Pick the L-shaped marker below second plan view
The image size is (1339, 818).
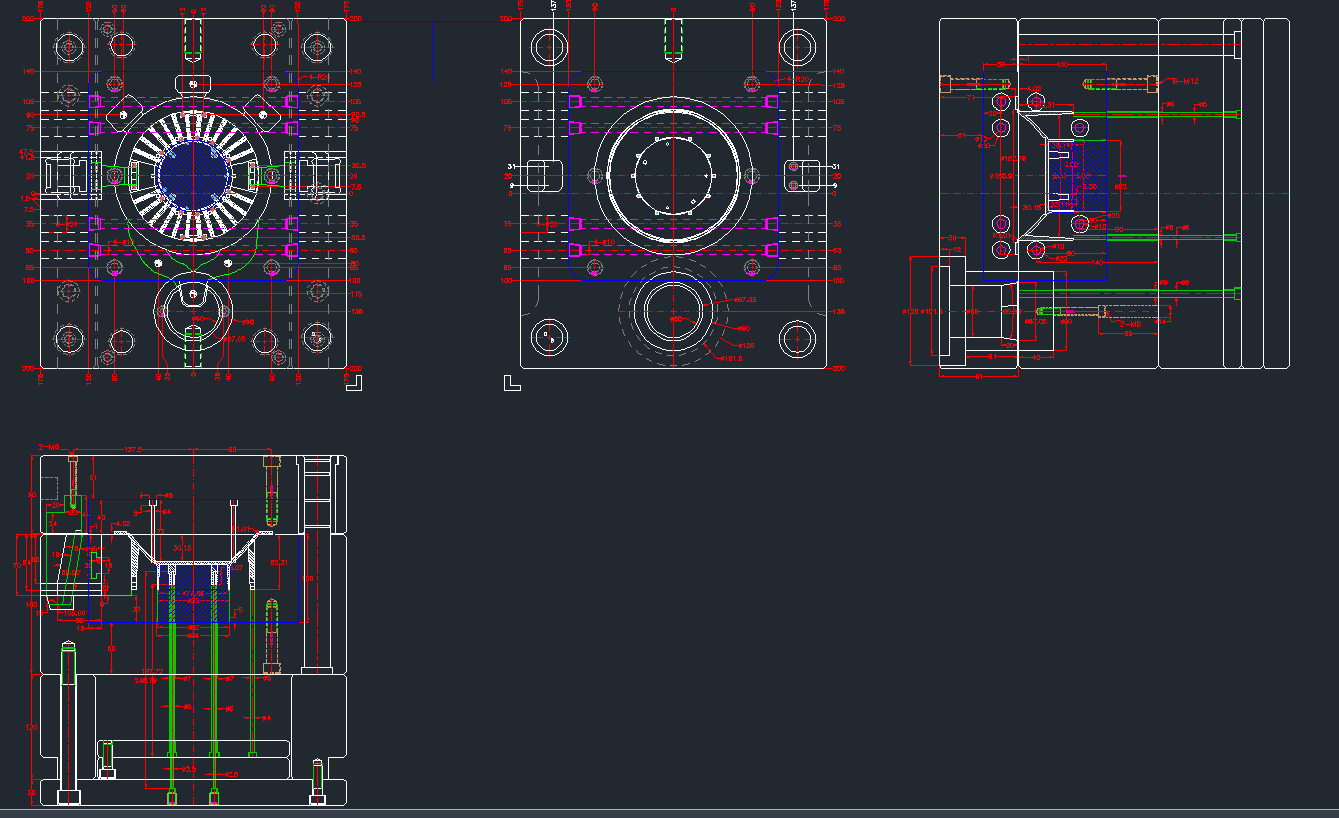click(x=512, y=382)
